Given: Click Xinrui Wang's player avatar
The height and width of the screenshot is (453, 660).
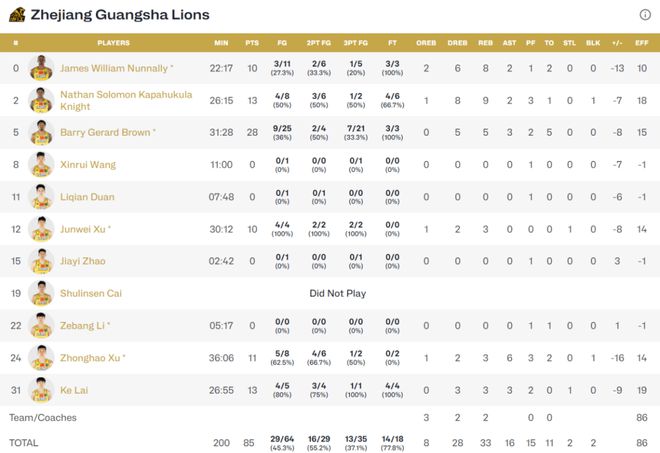Looking at the screenshot, I should (x=42, y=165).
